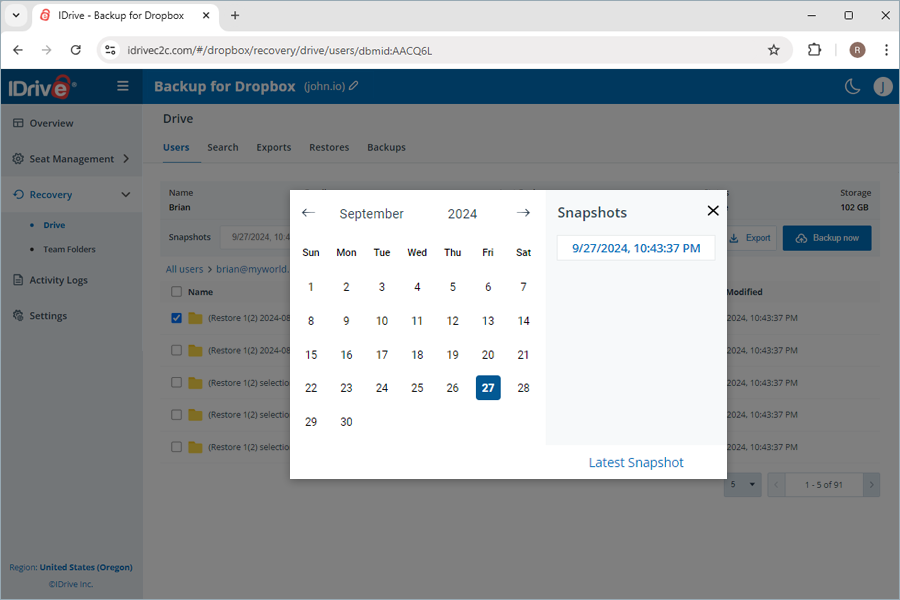
Task: Open the Restores tab
Action: [329, 146]
